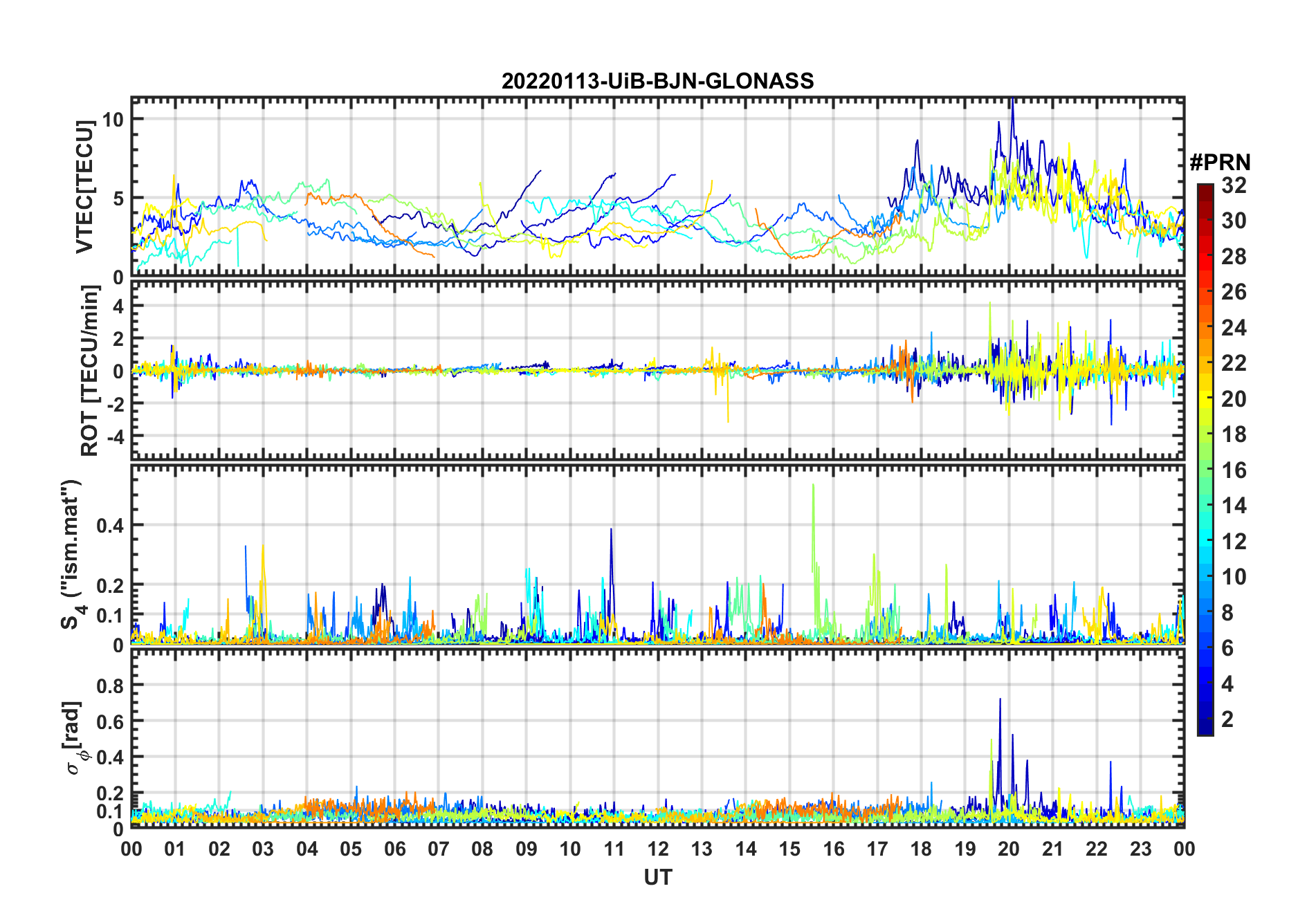
Task: Click colorbar tick label 26
Action: tap(1234, 292)
